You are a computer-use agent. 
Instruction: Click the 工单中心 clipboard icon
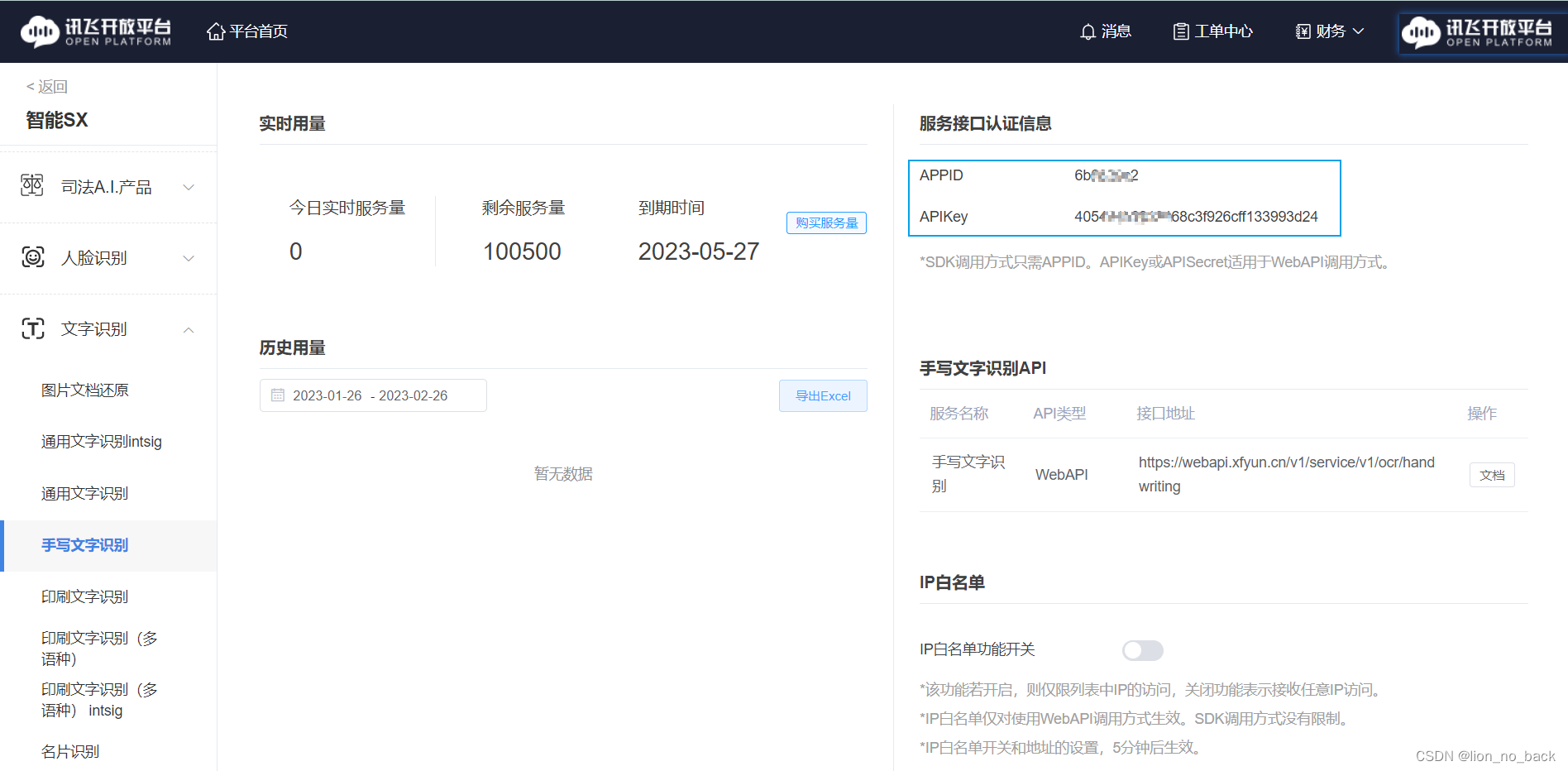point(1181,31)
